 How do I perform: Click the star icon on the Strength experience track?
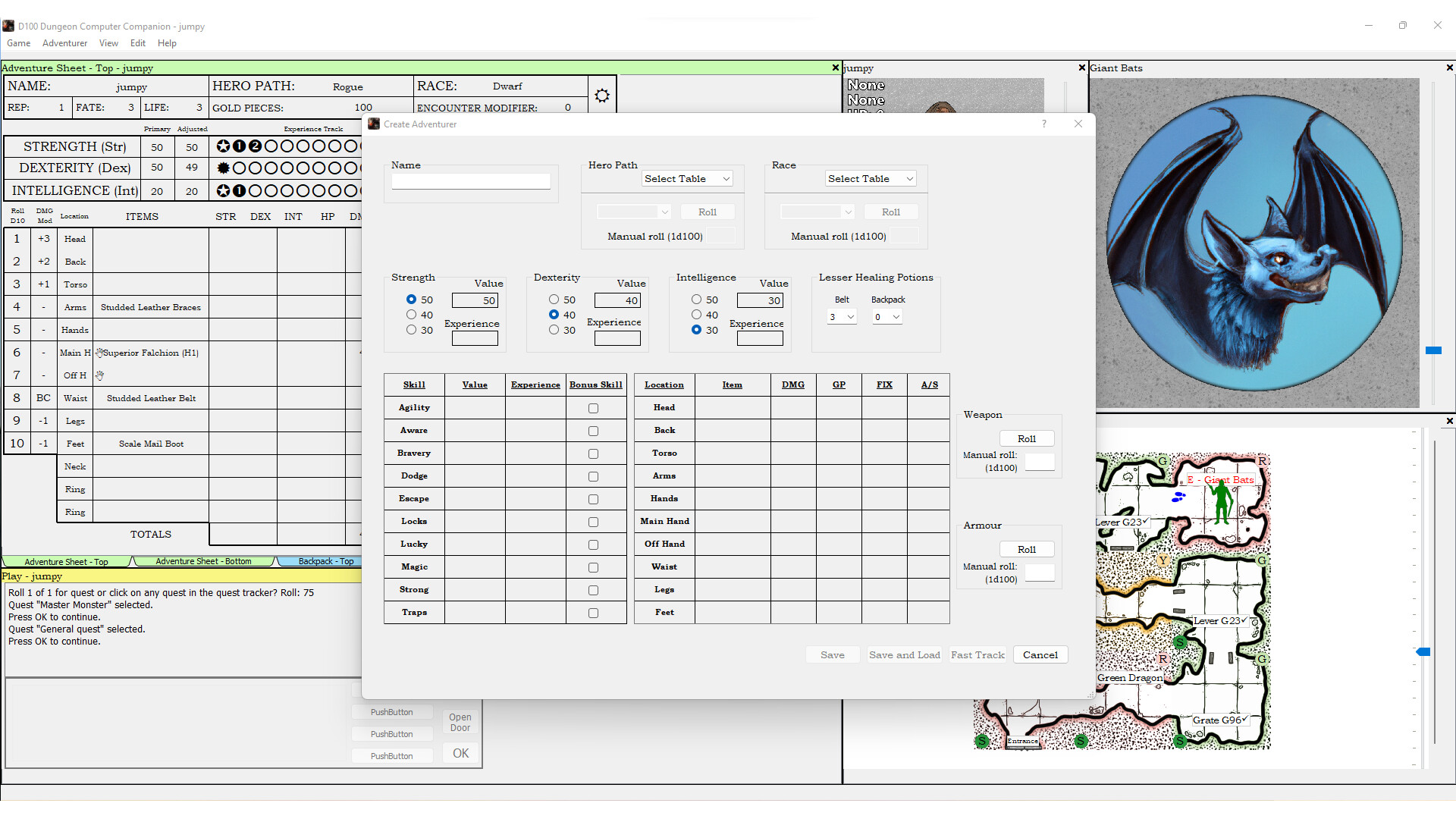224,146
